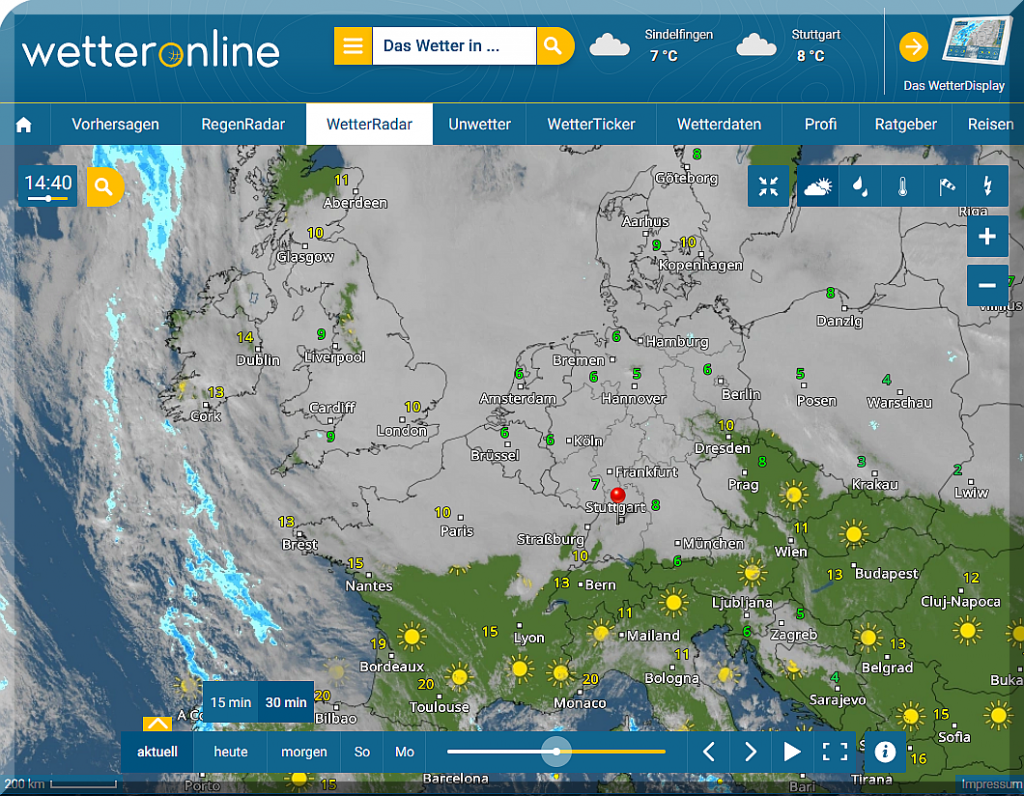Zoom out with the minus button
The image size is (1024, 796).
(x=987, y=286)
